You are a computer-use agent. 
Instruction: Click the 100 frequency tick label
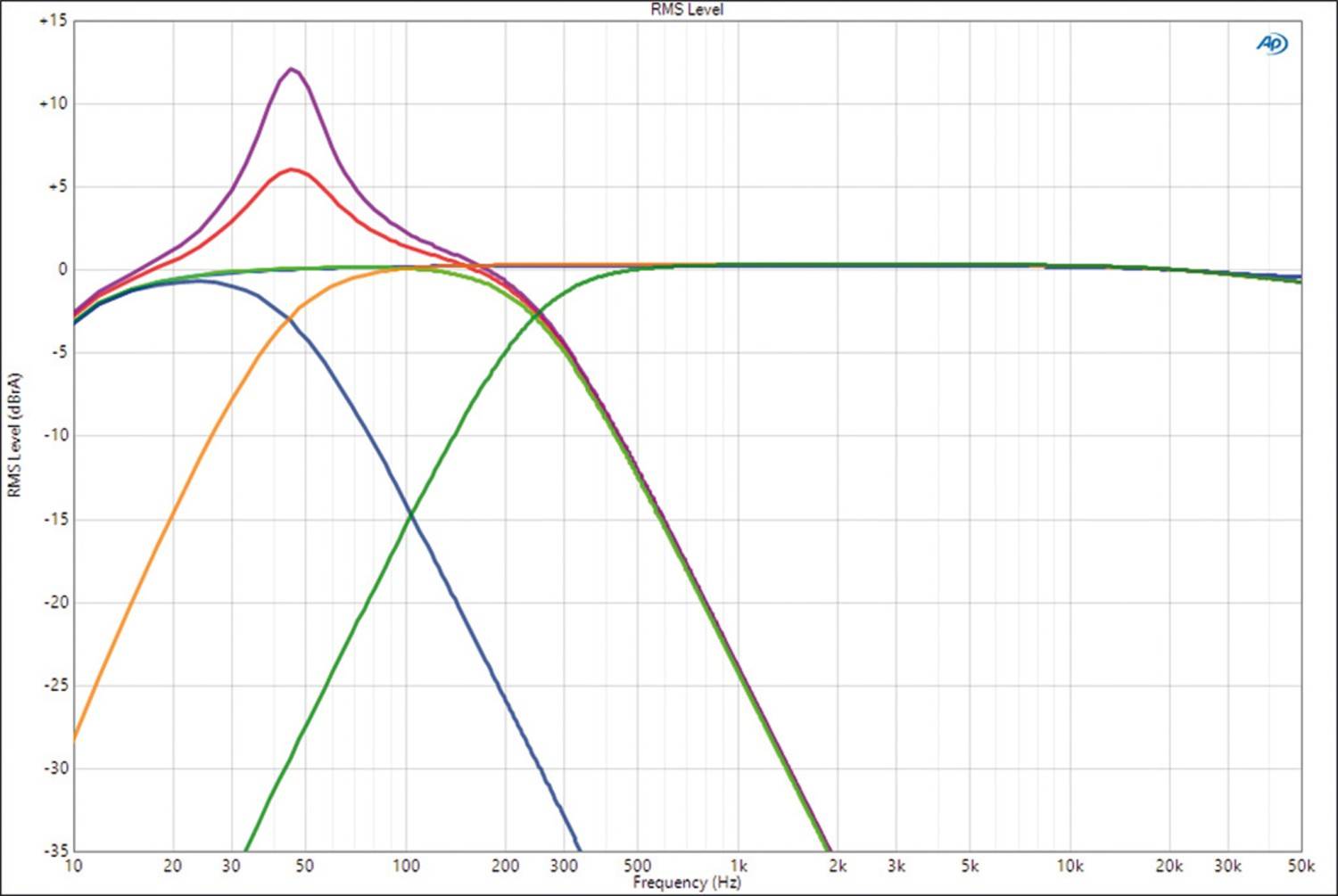pos(406,866)
